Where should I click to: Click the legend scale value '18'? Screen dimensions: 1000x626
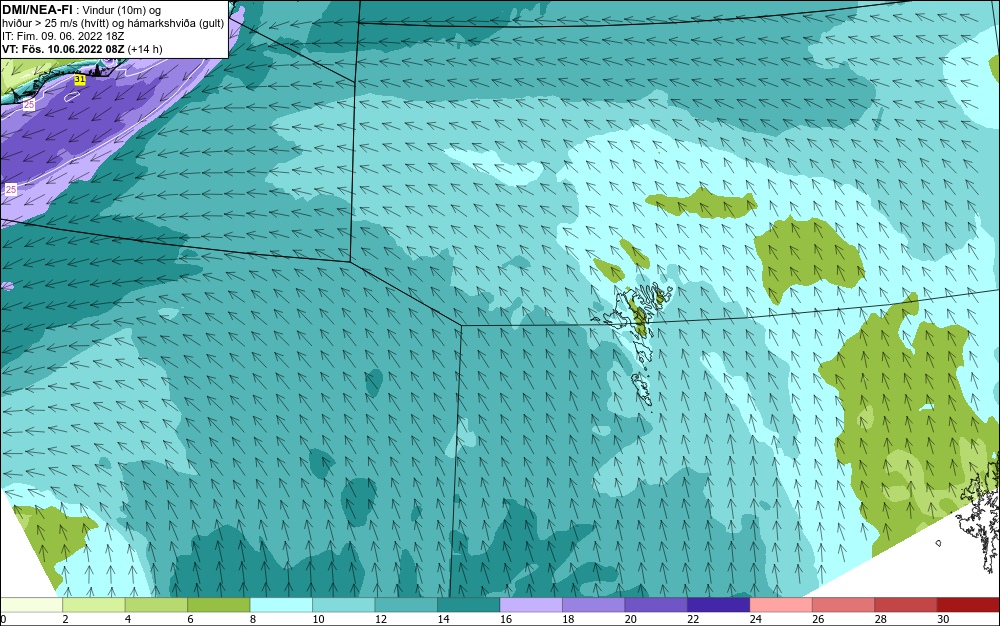pyautogui.click(x=568, y=619)
